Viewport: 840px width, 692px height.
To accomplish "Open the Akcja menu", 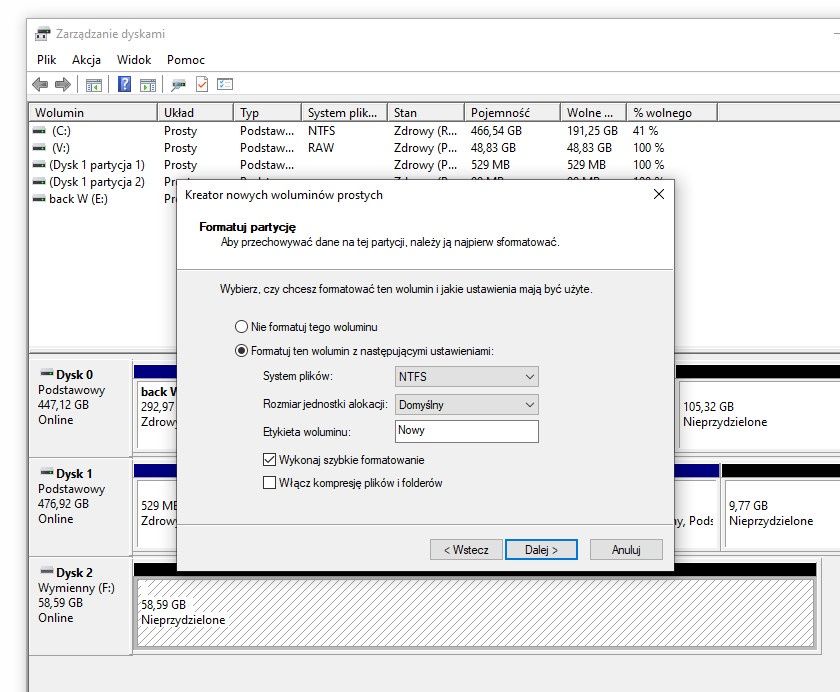I will click(x=86, y=59).
